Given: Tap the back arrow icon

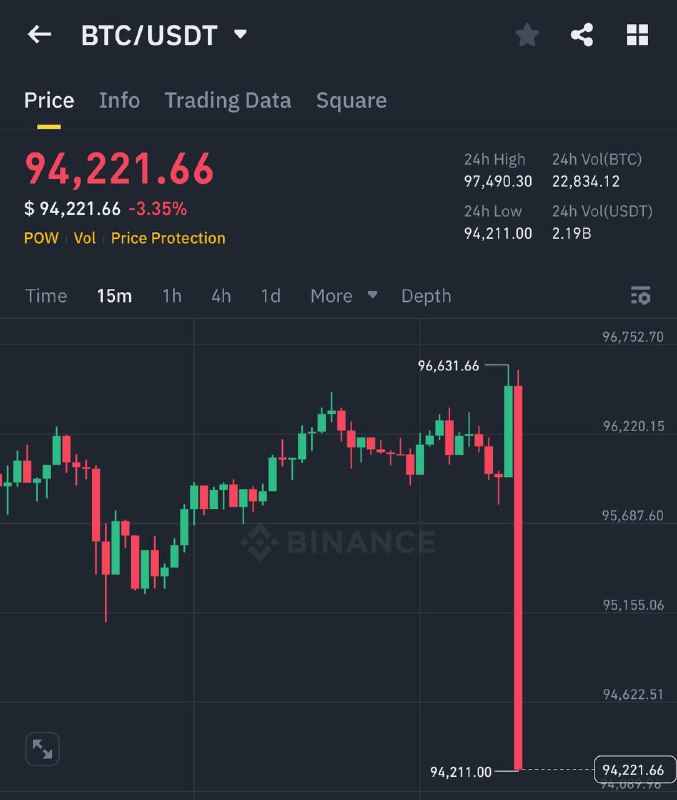Looking at the screenshot, I should pyautogui.click(x=39, y=35).
